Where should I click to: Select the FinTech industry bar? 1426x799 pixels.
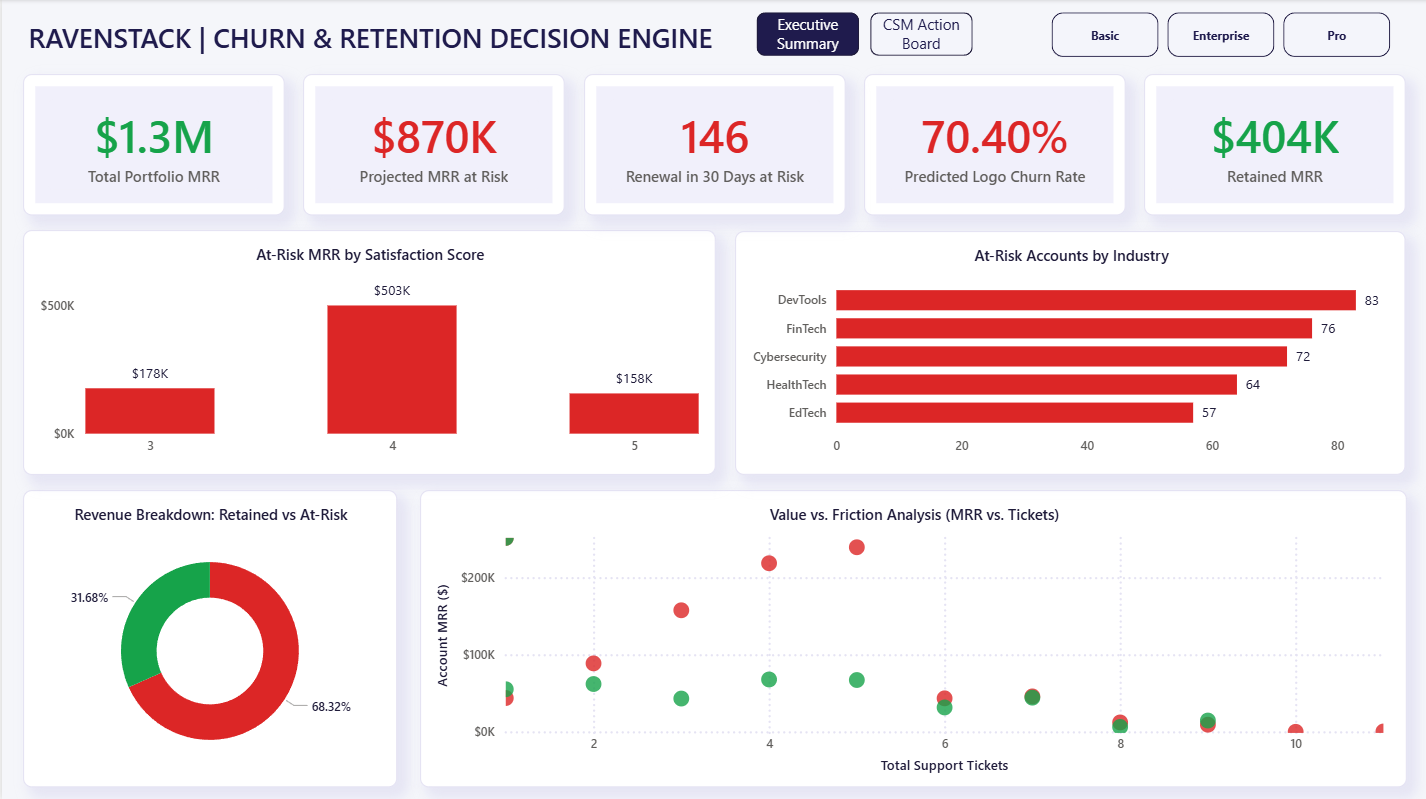(1074, 328)
